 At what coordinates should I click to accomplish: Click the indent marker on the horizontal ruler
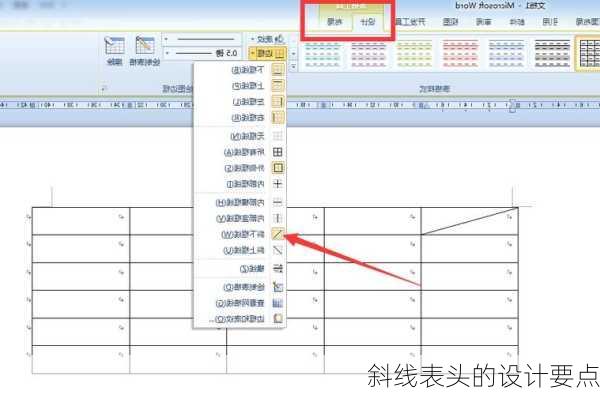[512, 105]
